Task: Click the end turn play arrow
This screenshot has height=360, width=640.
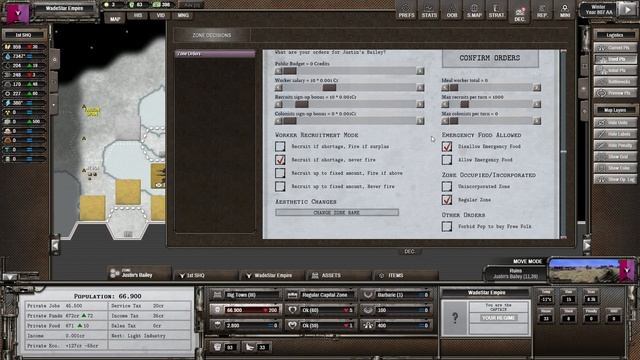Action: [x=627, y=9]
